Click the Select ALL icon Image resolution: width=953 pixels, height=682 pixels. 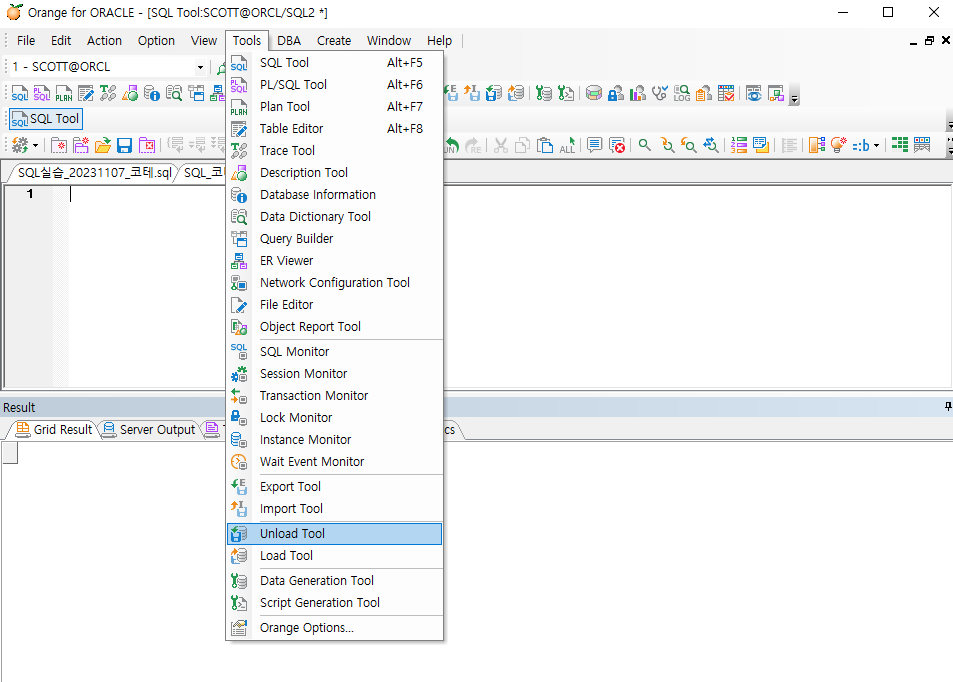pos(567,145)
